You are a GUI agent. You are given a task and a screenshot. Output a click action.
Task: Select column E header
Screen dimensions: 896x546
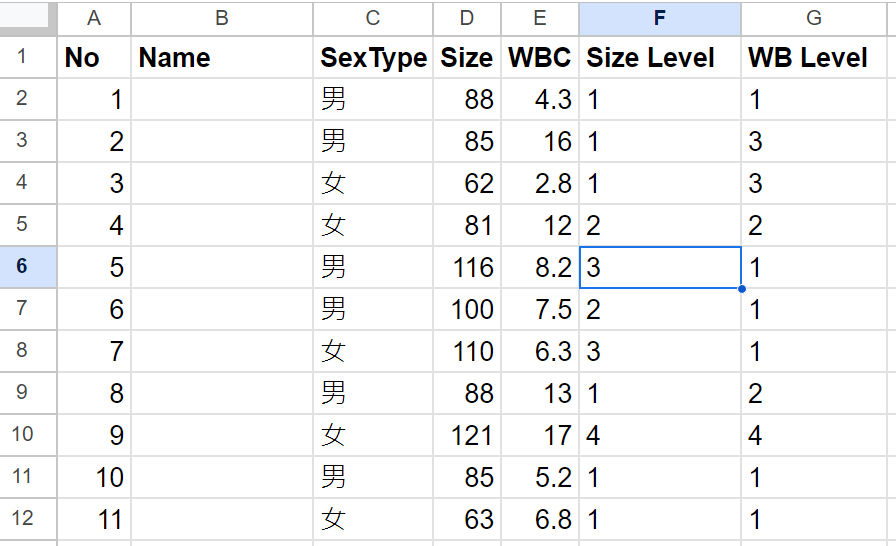pyautogui.click(x=539, y=17)
